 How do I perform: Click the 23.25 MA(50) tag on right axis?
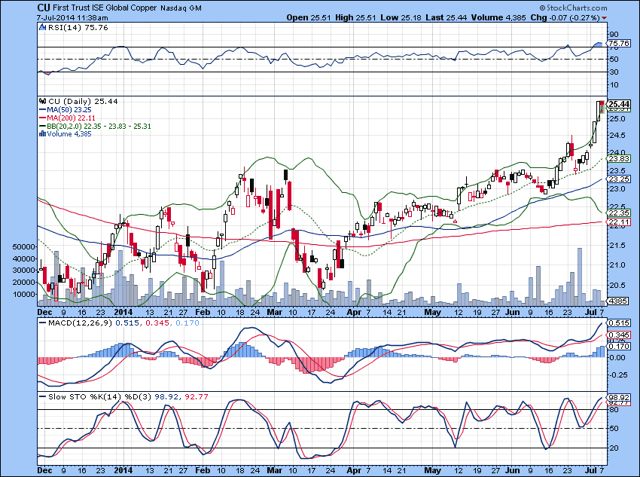(x=619, y=179)
